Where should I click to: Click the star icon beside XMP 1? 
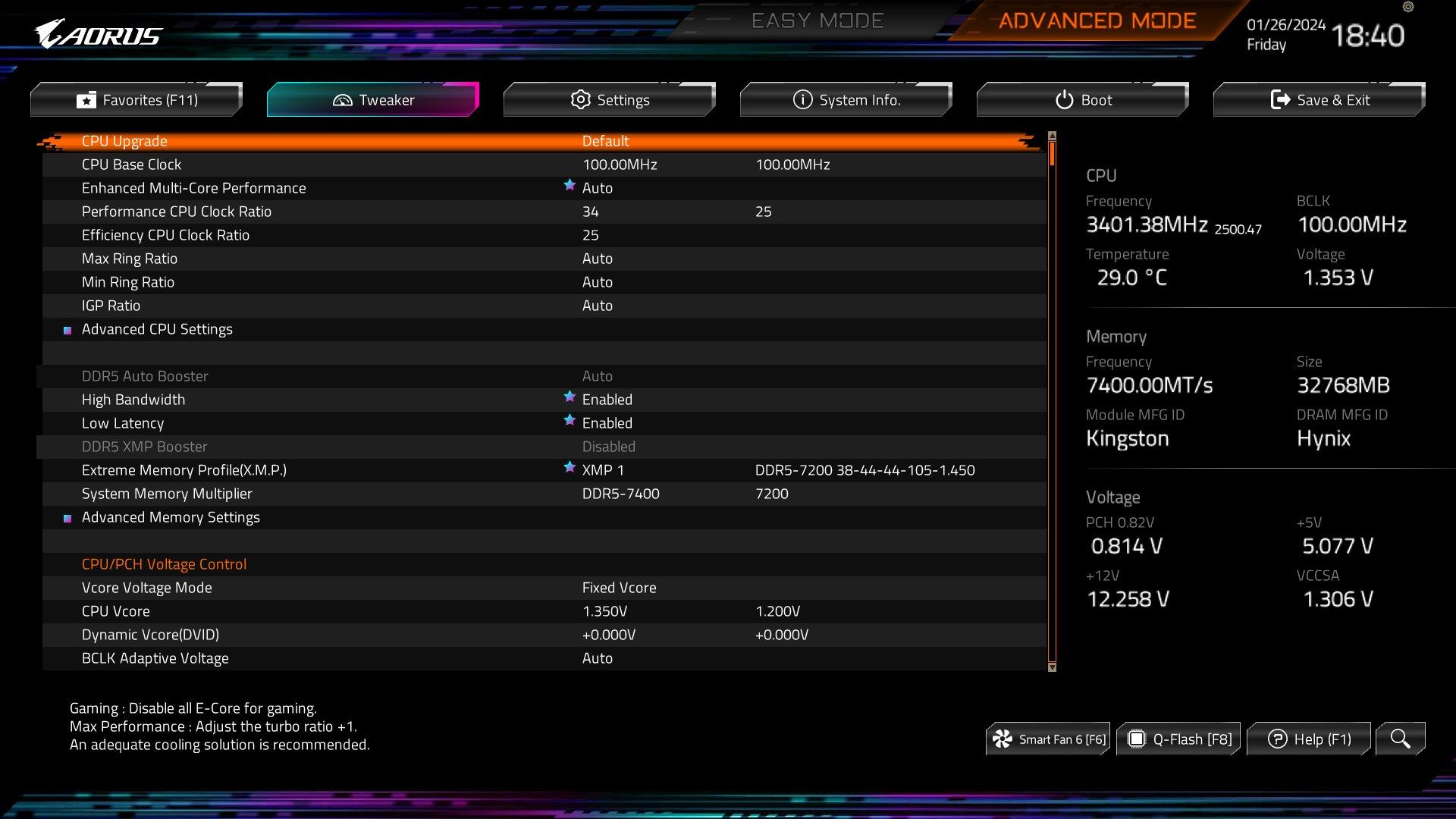click(570, 467)
